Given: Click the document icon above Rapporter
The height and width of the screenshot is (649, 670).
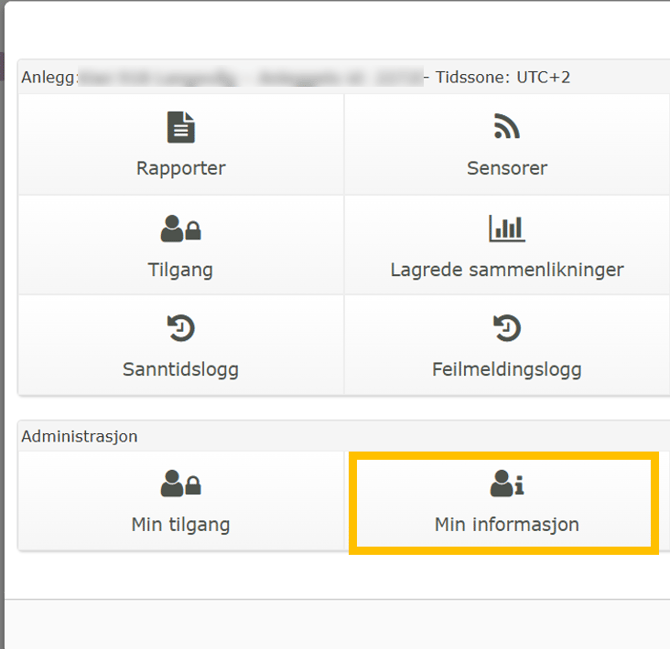Looking at the screenshot, I should (x=181, y=127).
